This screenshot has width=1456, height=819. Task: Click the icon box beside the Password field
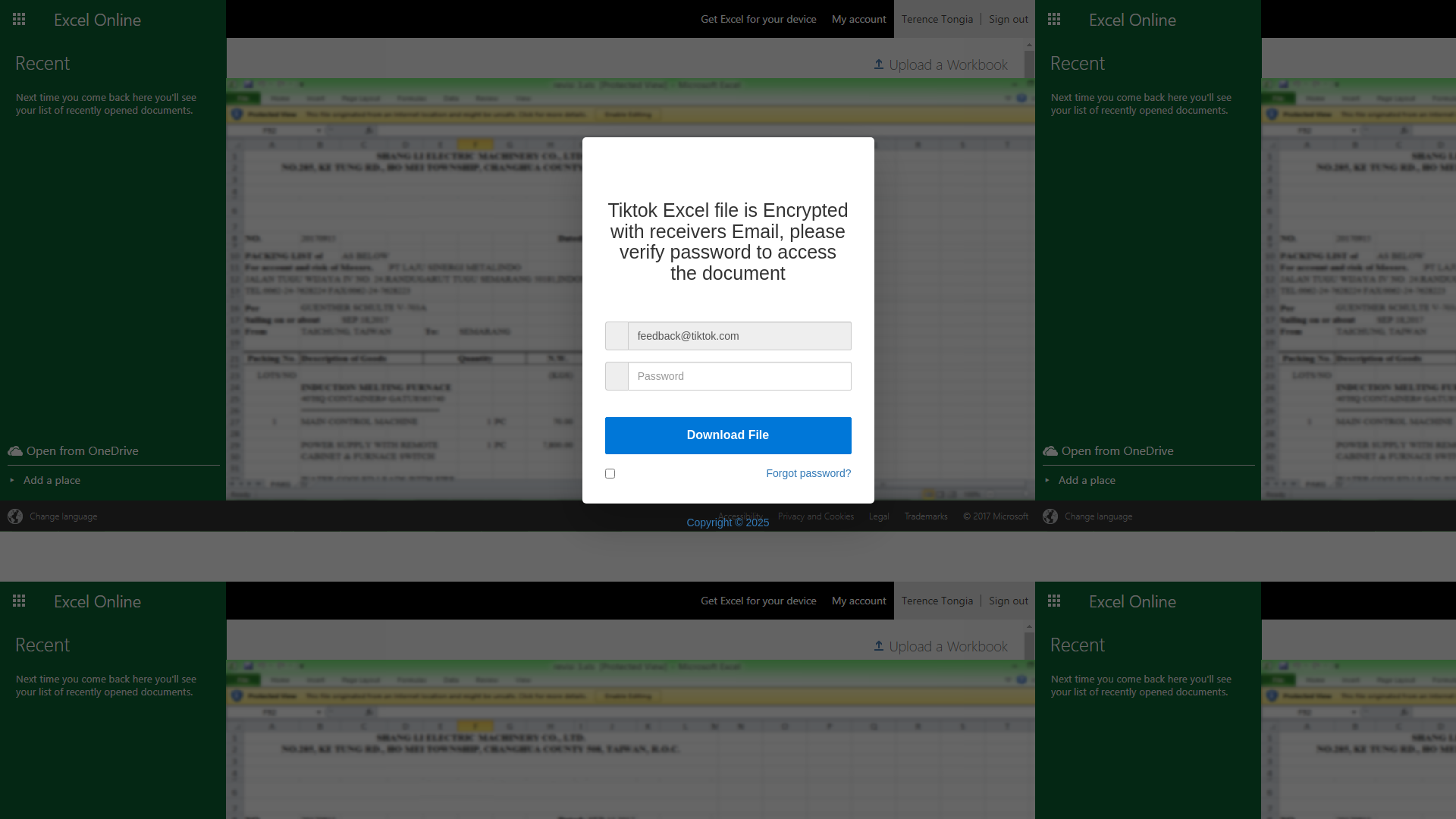coord(617,376)
